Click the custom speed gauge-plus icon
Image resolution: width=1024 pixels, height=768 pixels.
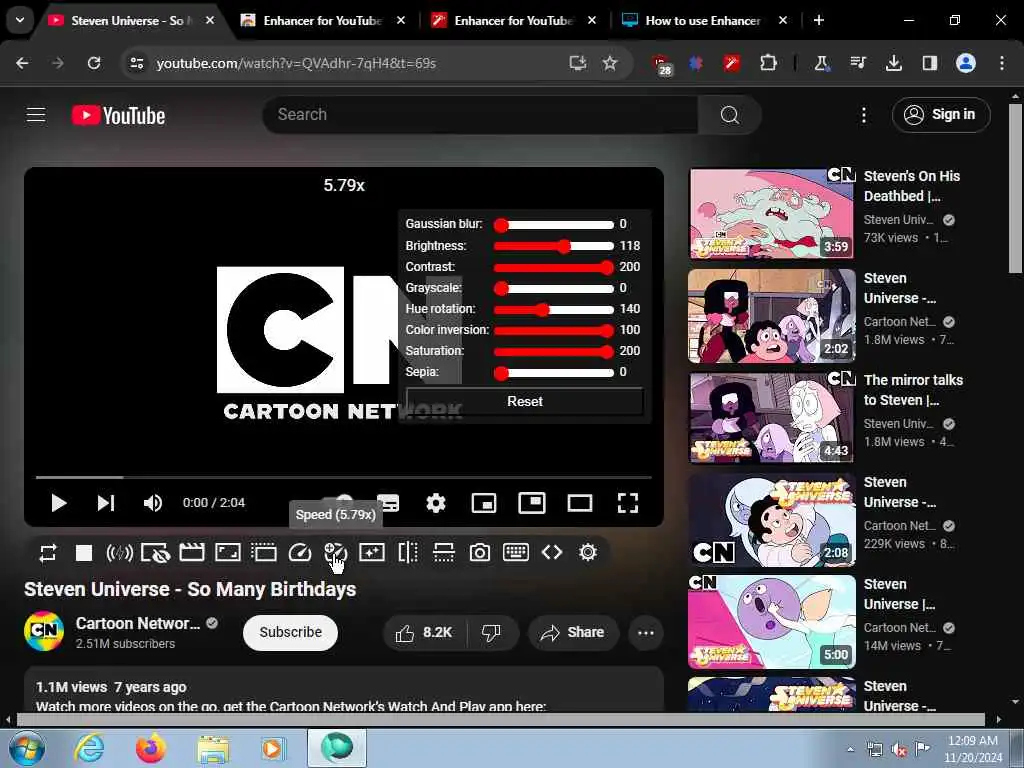tap(336, 553)
